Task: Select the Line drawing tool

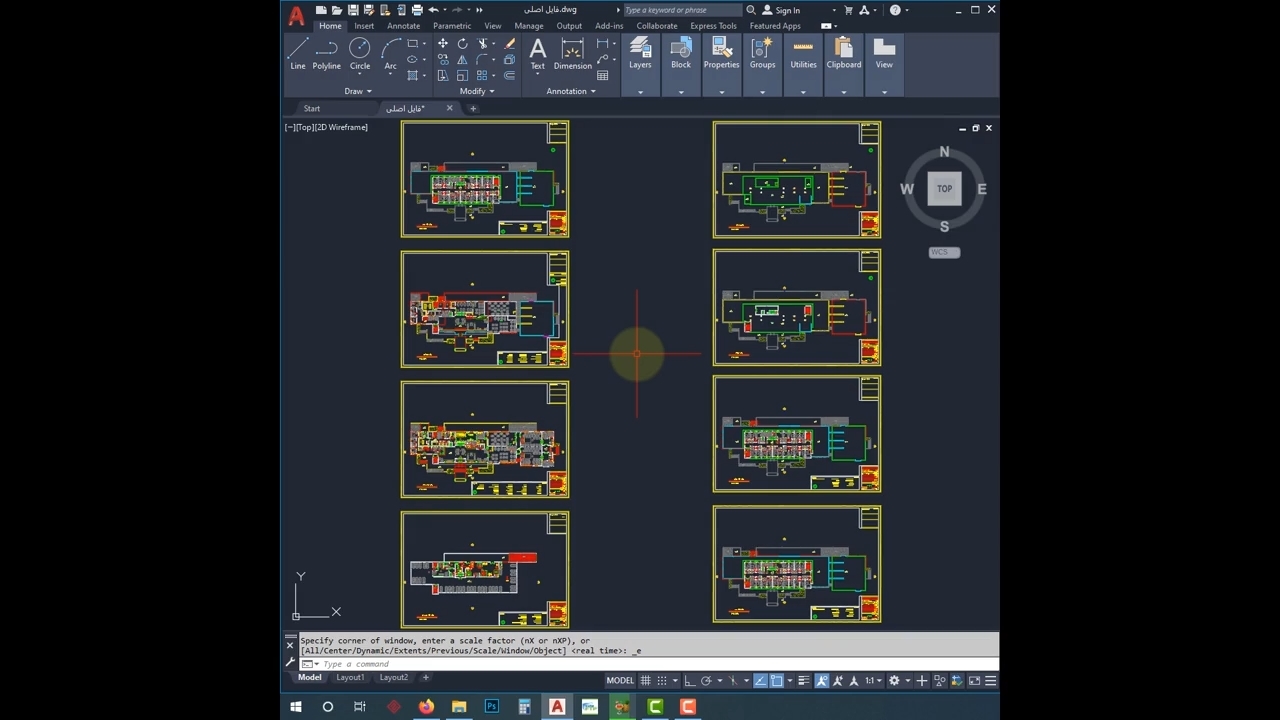Action: pyautogui.click(x=297, y=53)
